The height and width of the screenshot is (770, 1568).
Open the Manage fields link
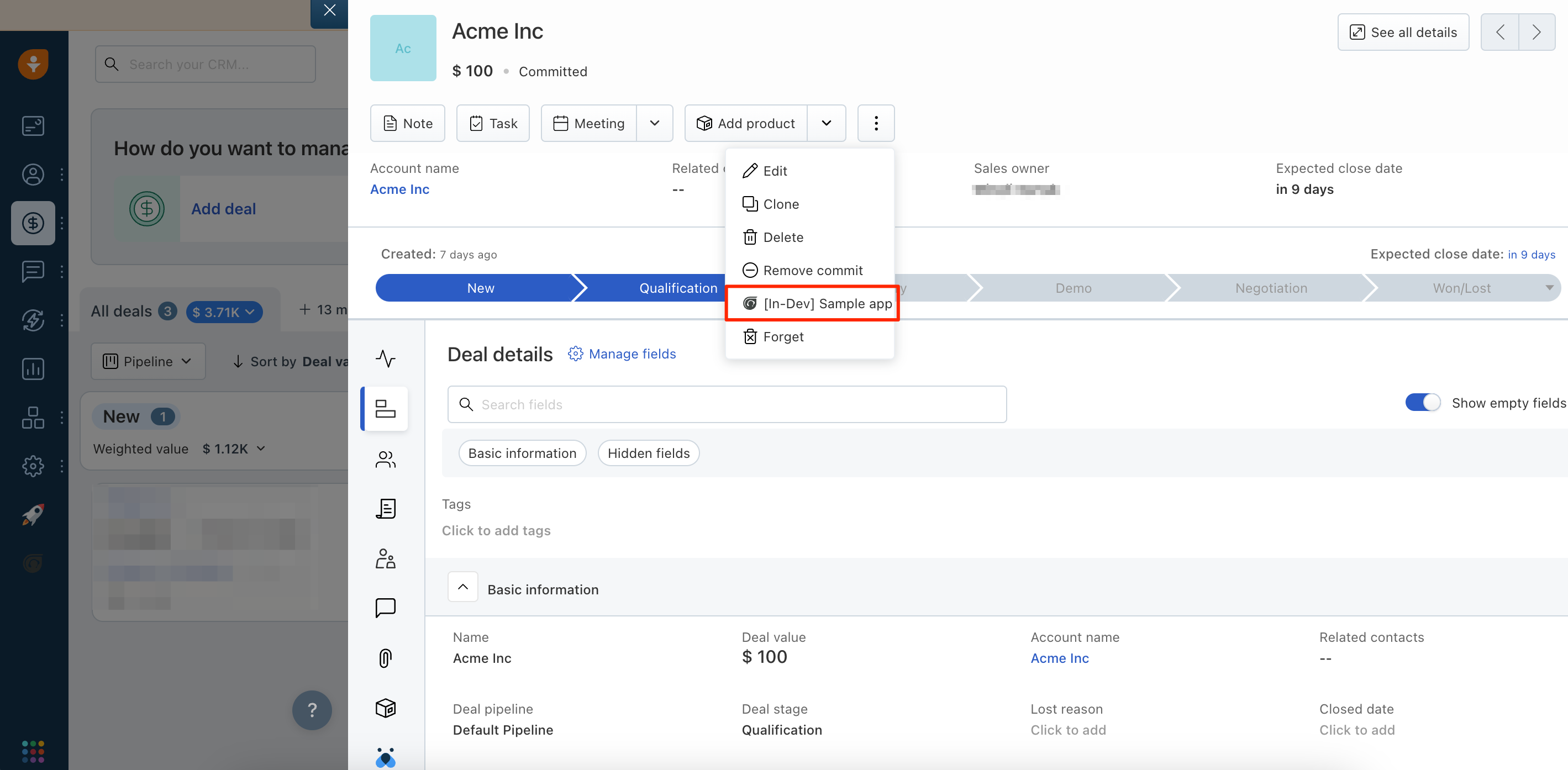click(x=622, y=354)
